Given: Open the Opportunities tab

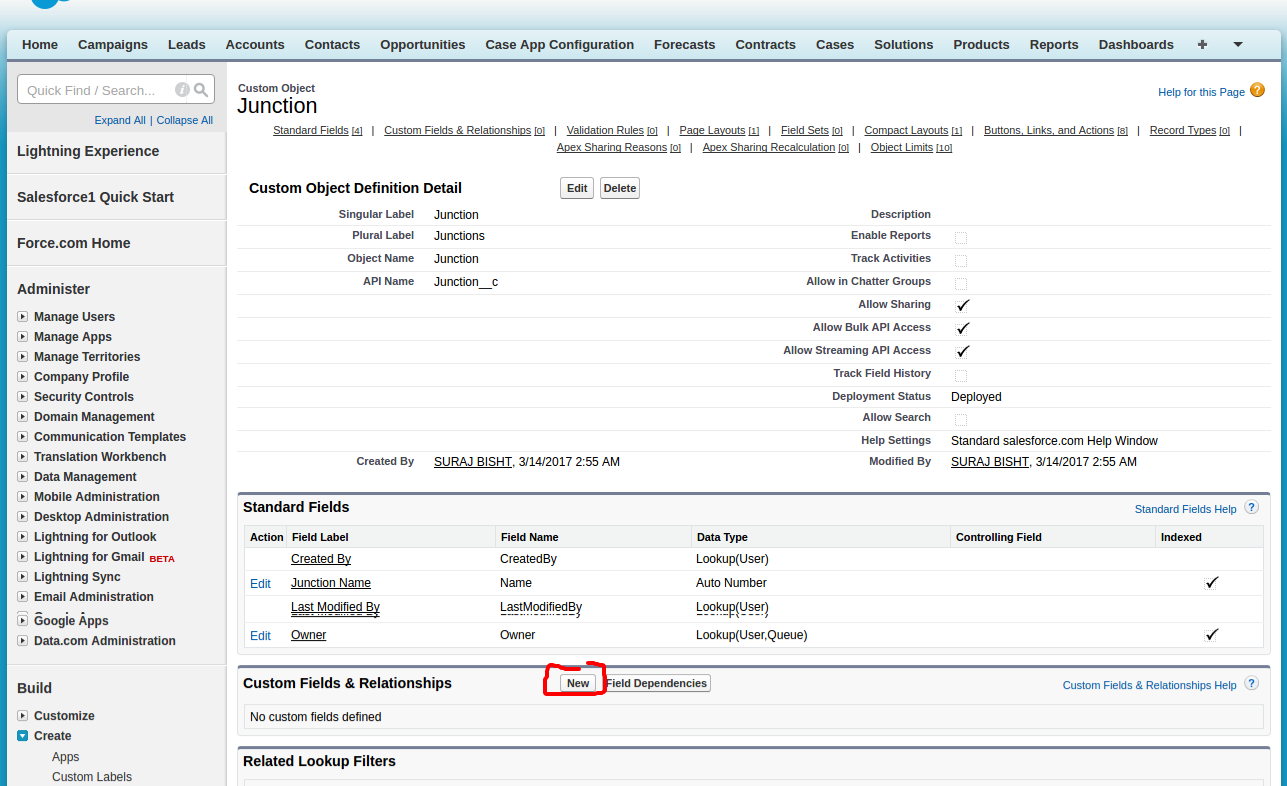Looking at the screenshot, I should point(422,45).
